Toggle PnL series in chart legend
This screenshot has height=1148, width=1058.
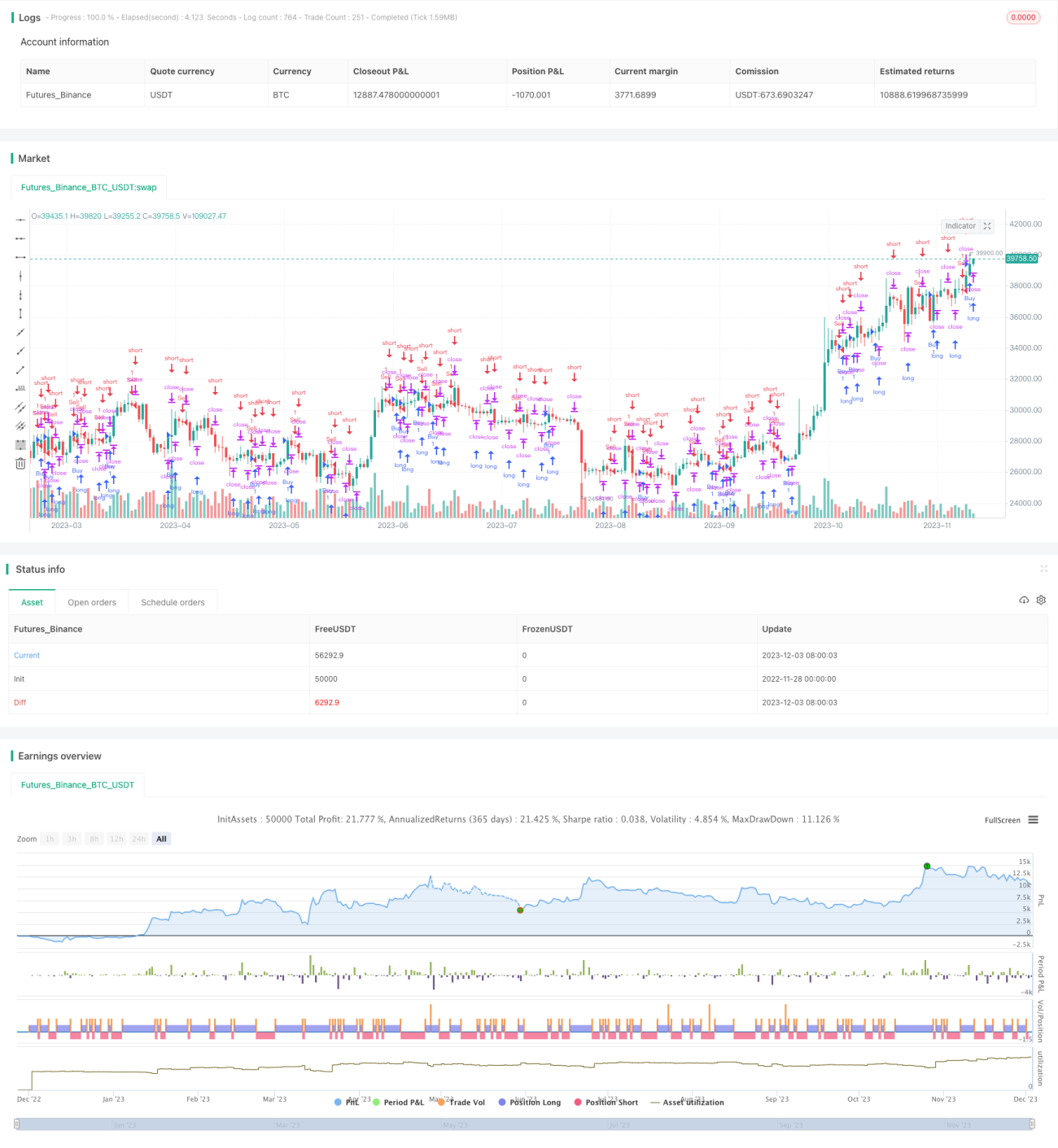pyautogui.click(x=347, y=1102)
